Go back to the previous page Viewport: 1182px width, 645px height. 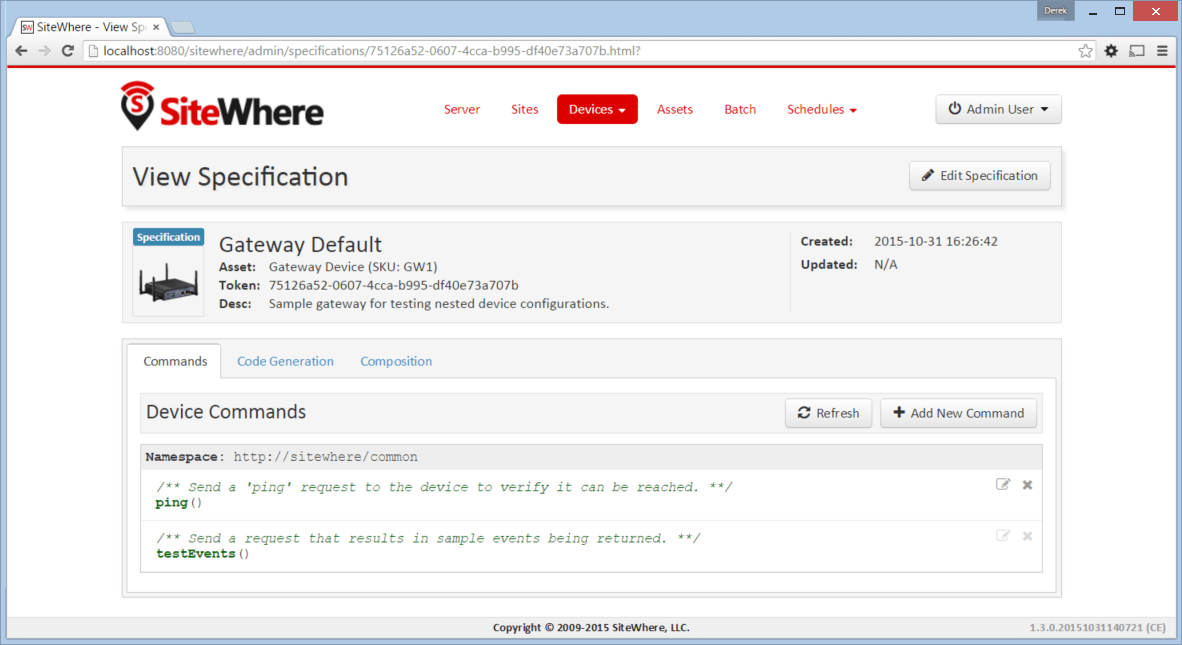21,50
